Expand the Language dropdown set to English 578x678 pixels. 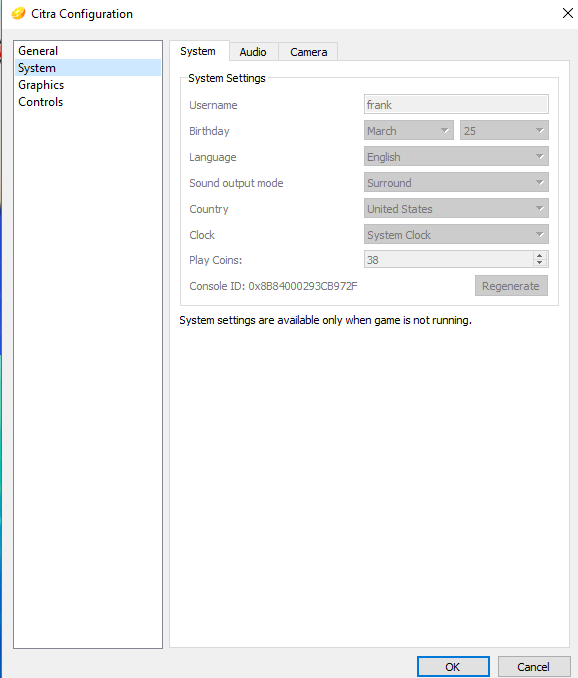click(x=456, y=157)
